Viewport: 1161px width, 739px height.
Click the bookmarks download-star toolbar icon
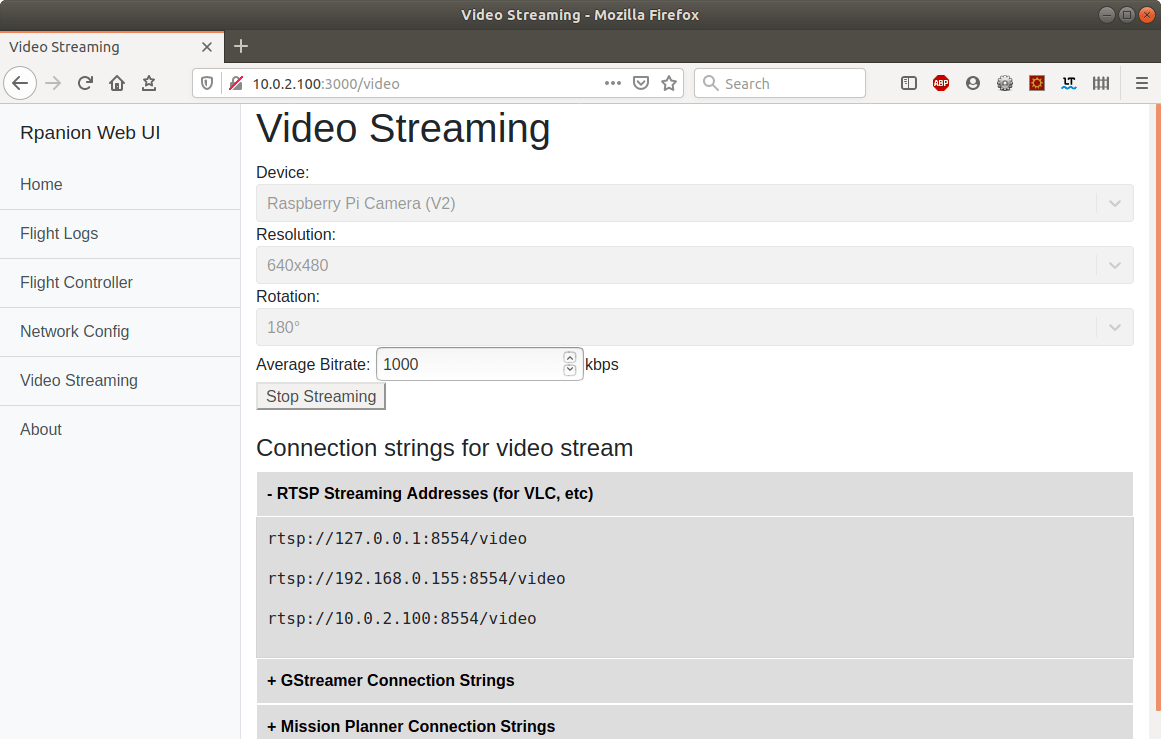(x=149, y=83)
